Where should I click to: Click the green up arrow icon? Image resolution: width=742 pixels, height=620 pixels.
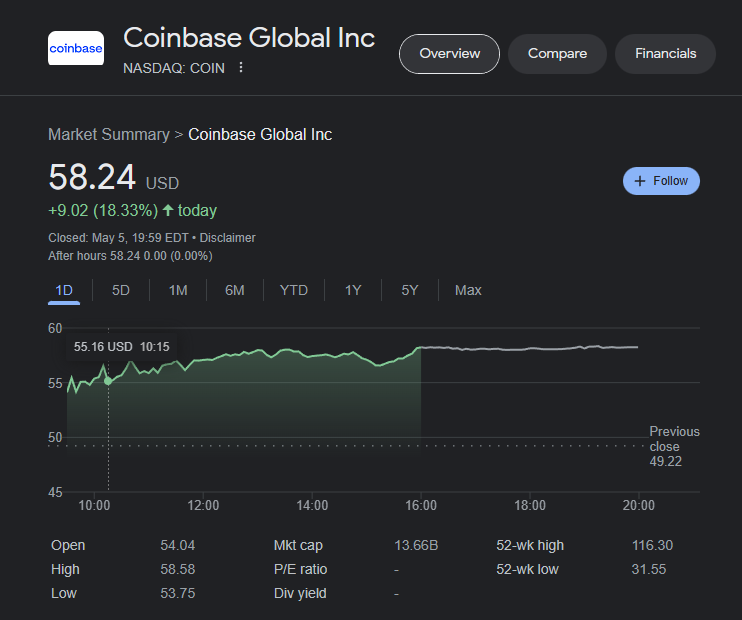point(168,210)
